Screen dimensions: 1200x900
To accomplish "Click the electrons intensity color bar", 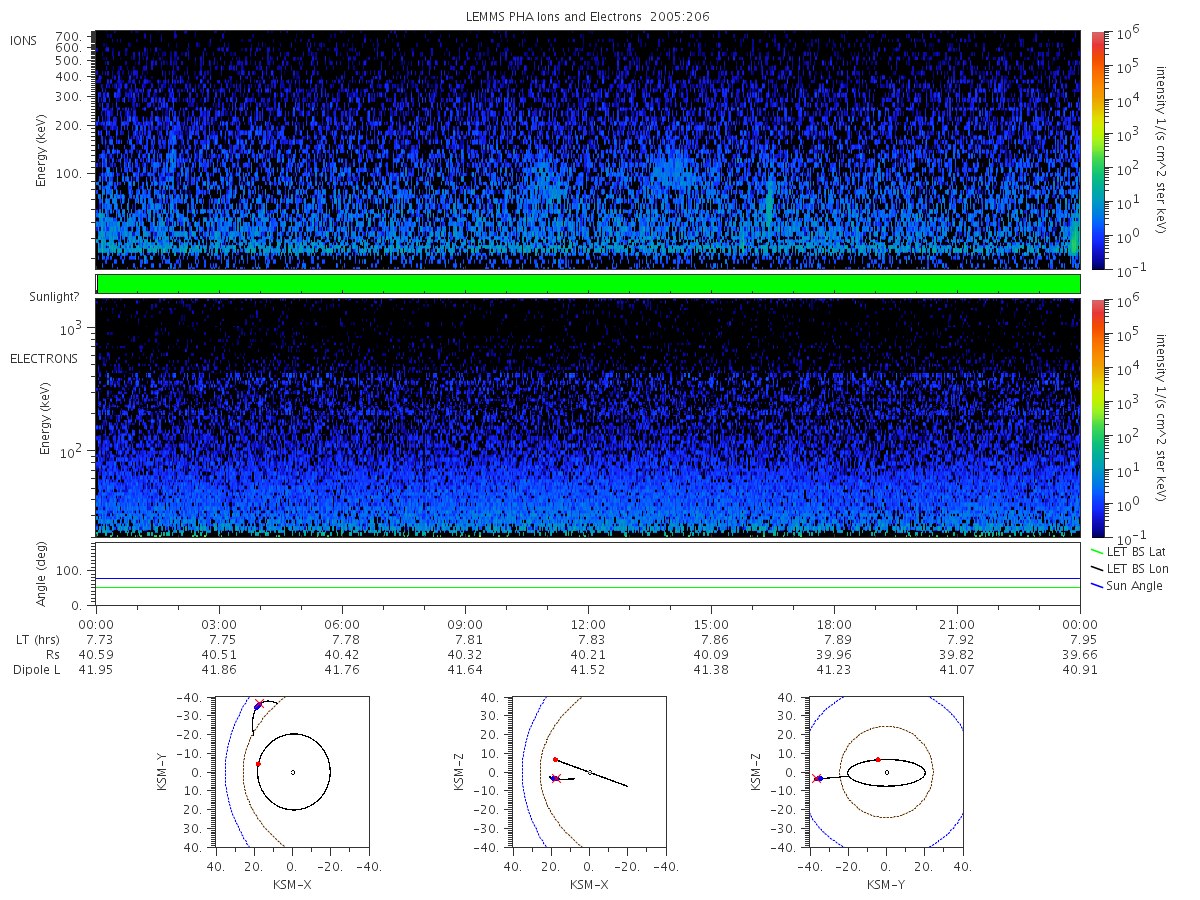I will tap(1097, 418).
